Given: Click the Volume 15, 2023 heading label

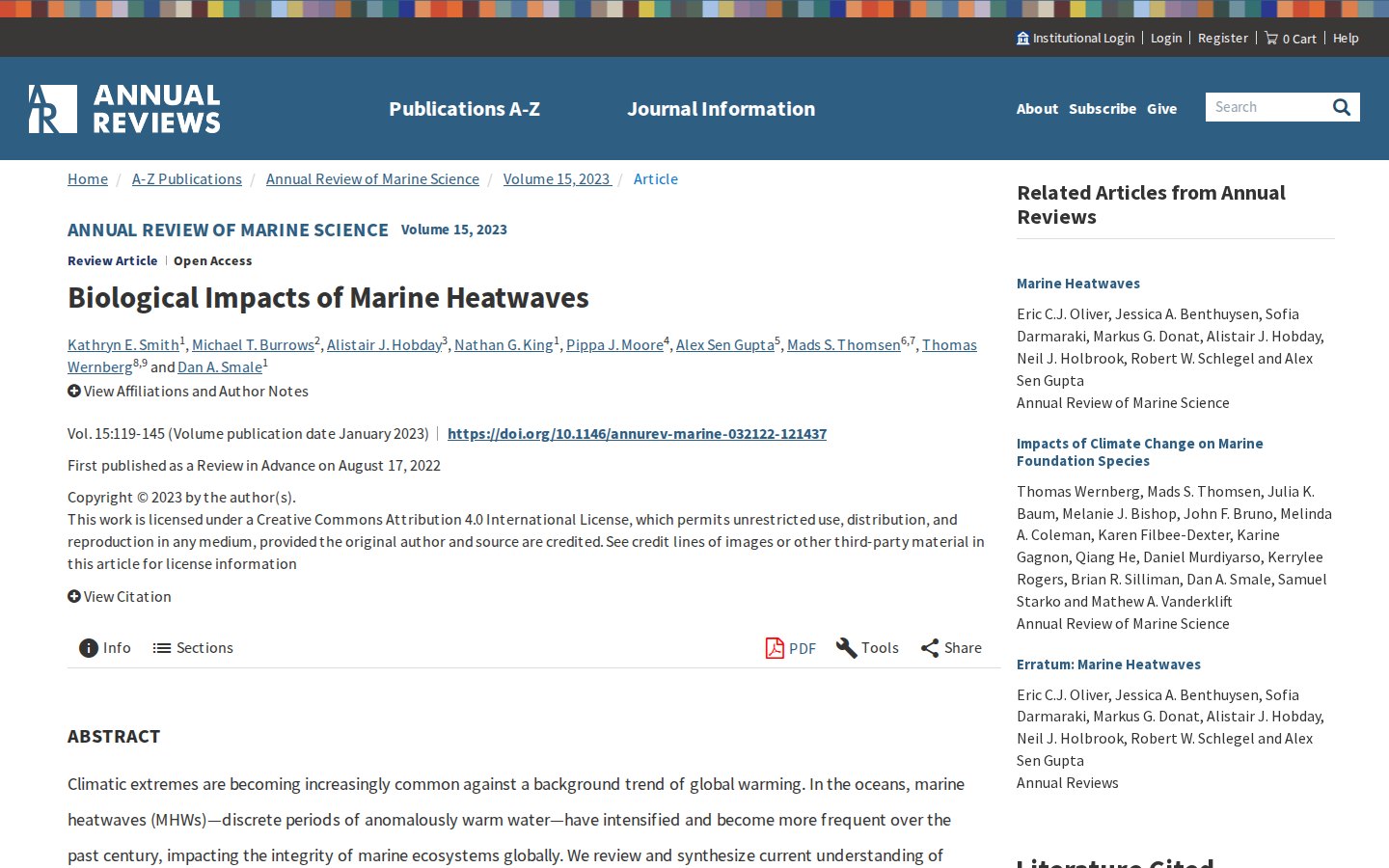Looking at the screenshot, I should (x=454, y=230).
